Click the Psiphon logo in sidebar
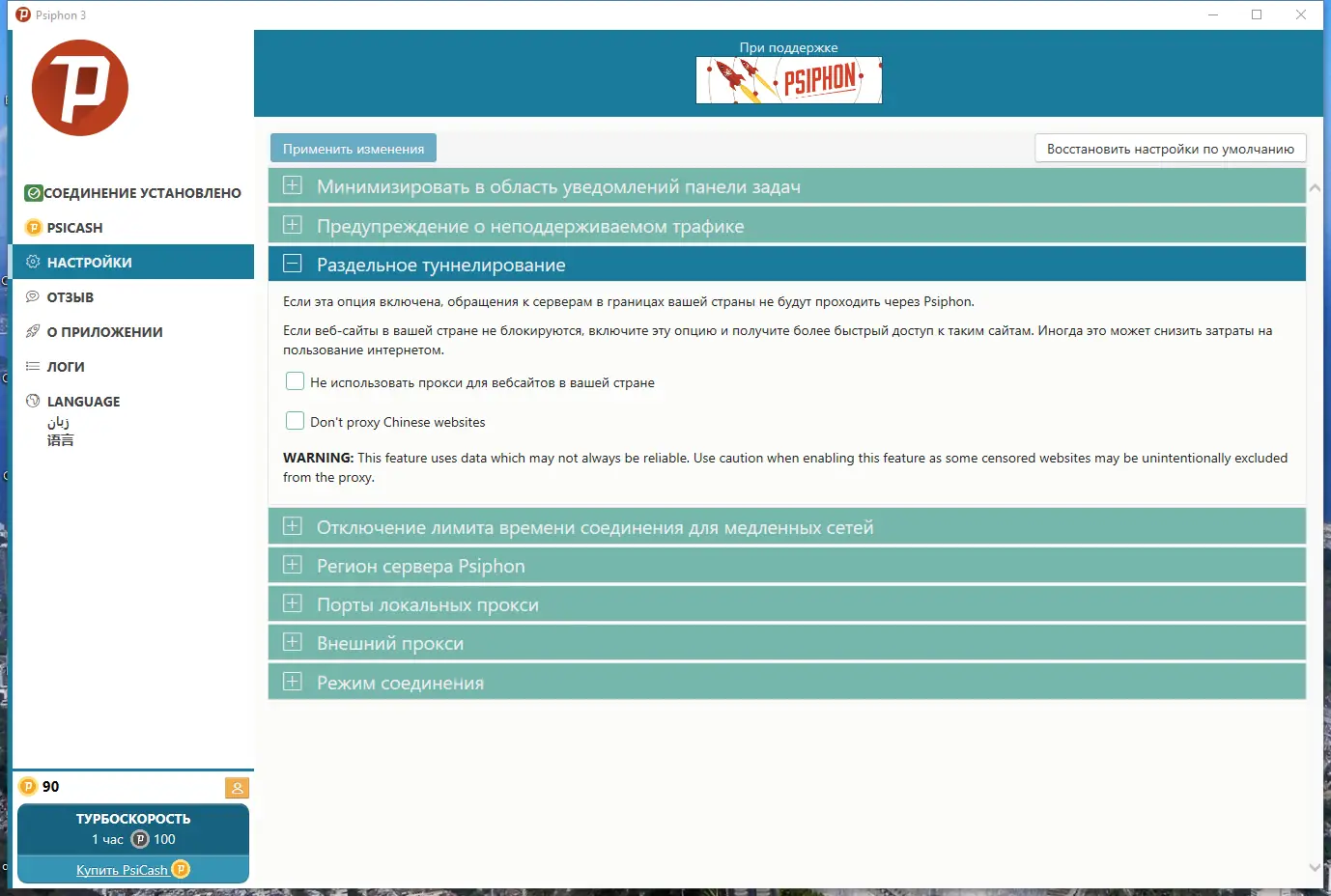Image resolution: width=1331 pixels, height=896 pixels. (80, 88)
